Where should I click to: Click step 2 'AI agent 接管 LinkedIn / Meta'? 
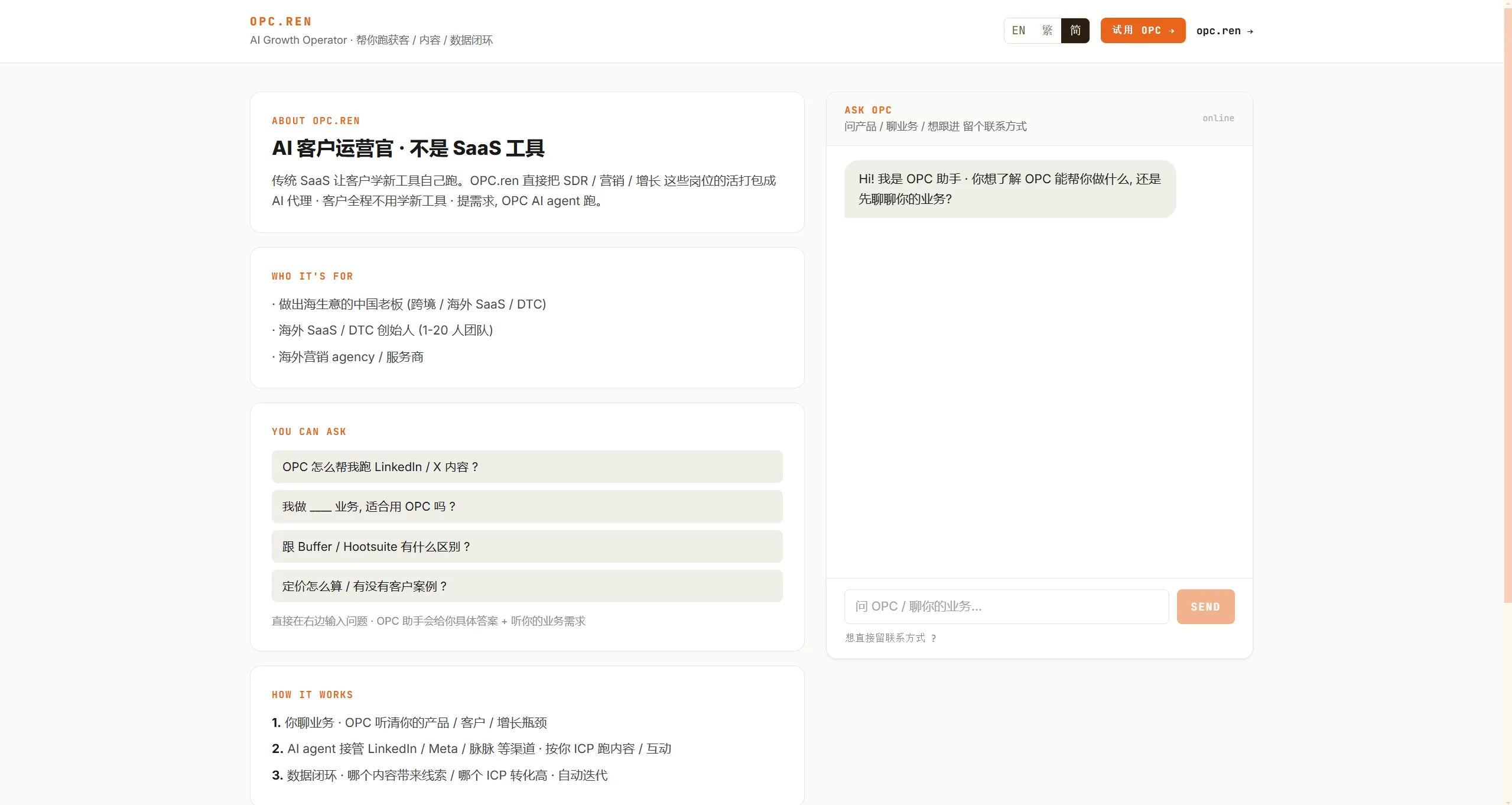pyautogui.click(x=472, y=749)
